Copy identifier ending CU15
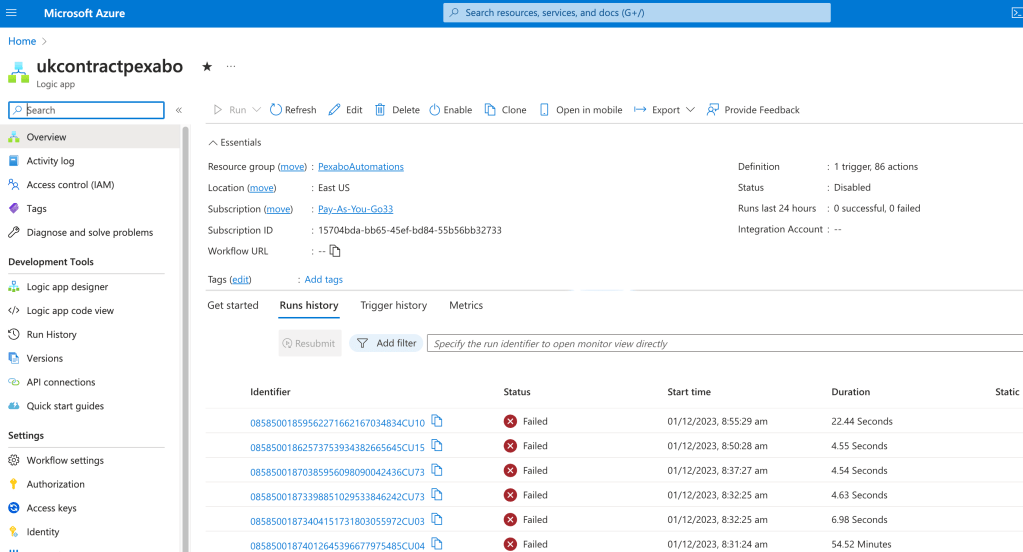This screenshot has width=1023, height=552. click(437, 446)
